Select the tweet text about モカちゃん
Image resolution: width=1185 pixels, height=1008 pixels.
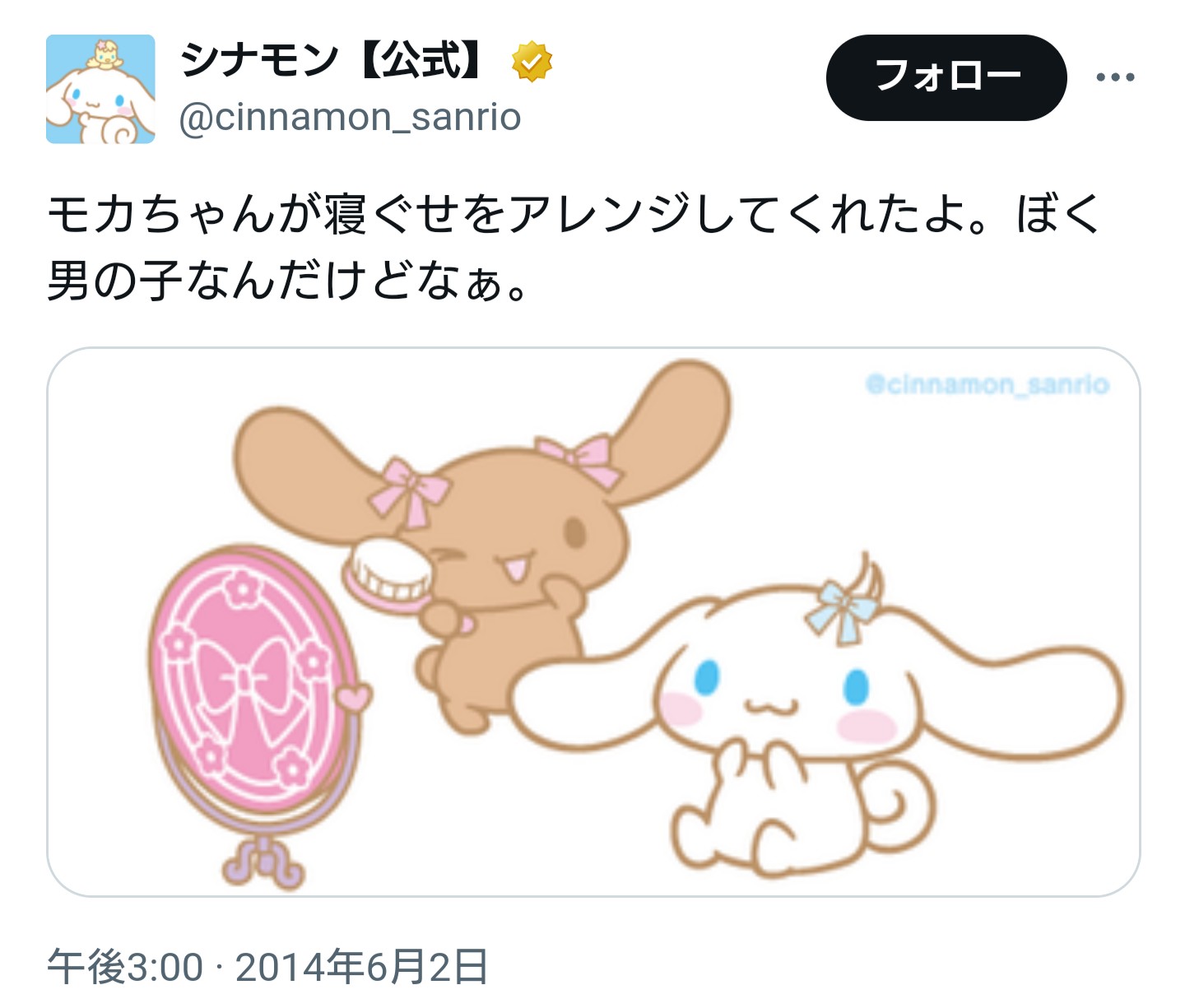point(574,247)
